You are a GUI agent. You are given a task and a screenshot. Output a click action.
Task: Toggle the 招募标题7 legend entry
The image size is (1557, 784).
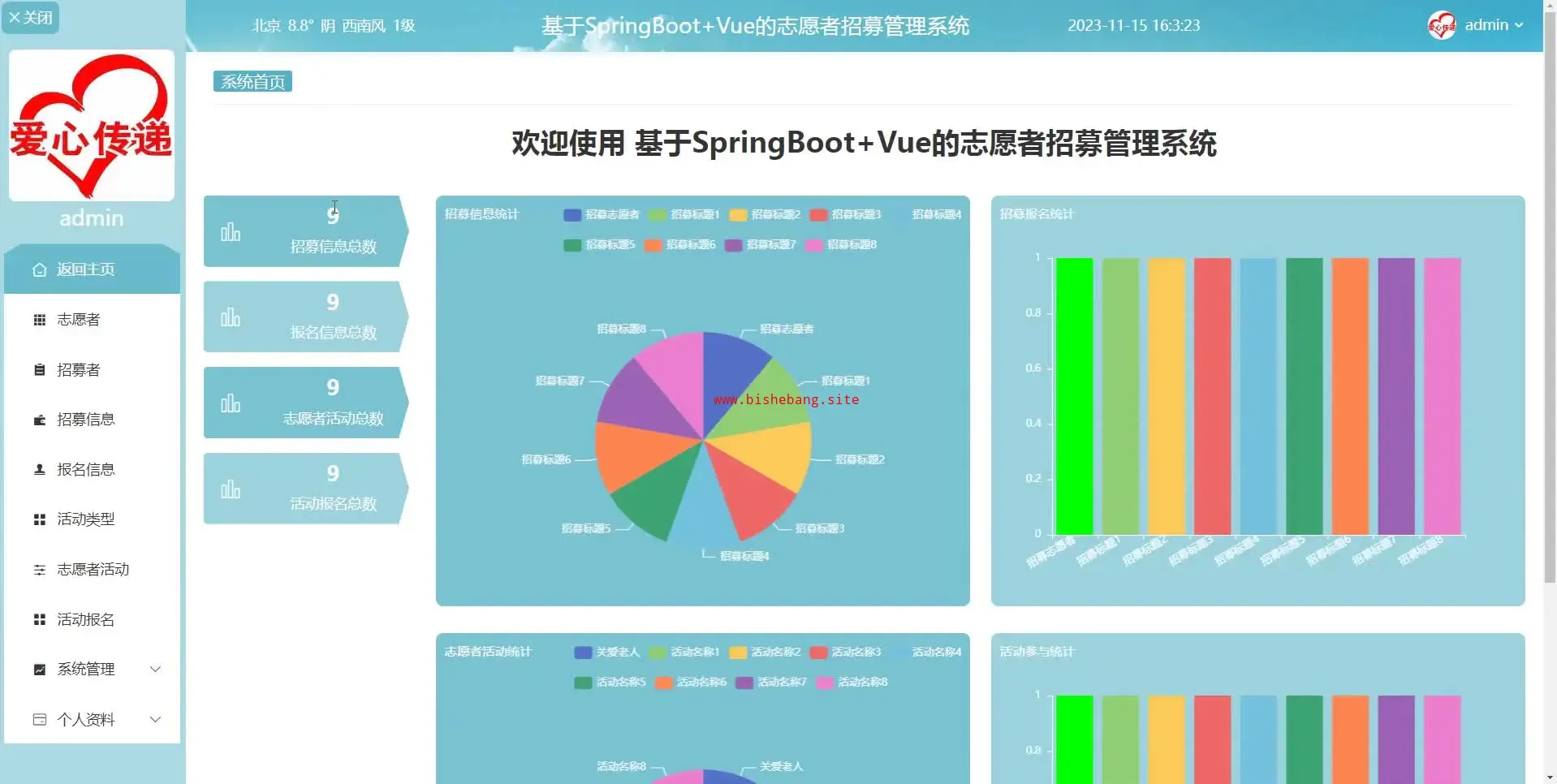coord(761,245)
